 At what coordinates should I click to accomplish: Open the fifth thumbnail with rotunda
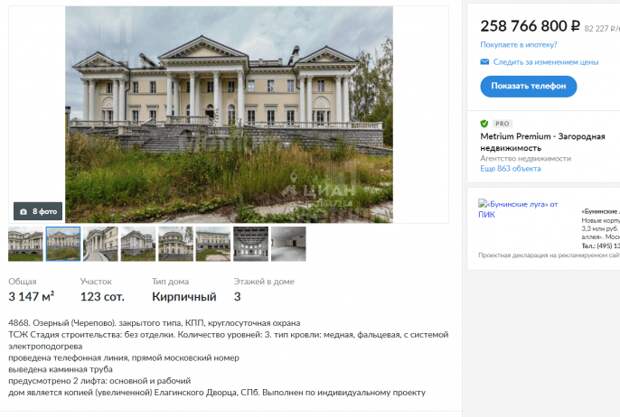(176, 244)
